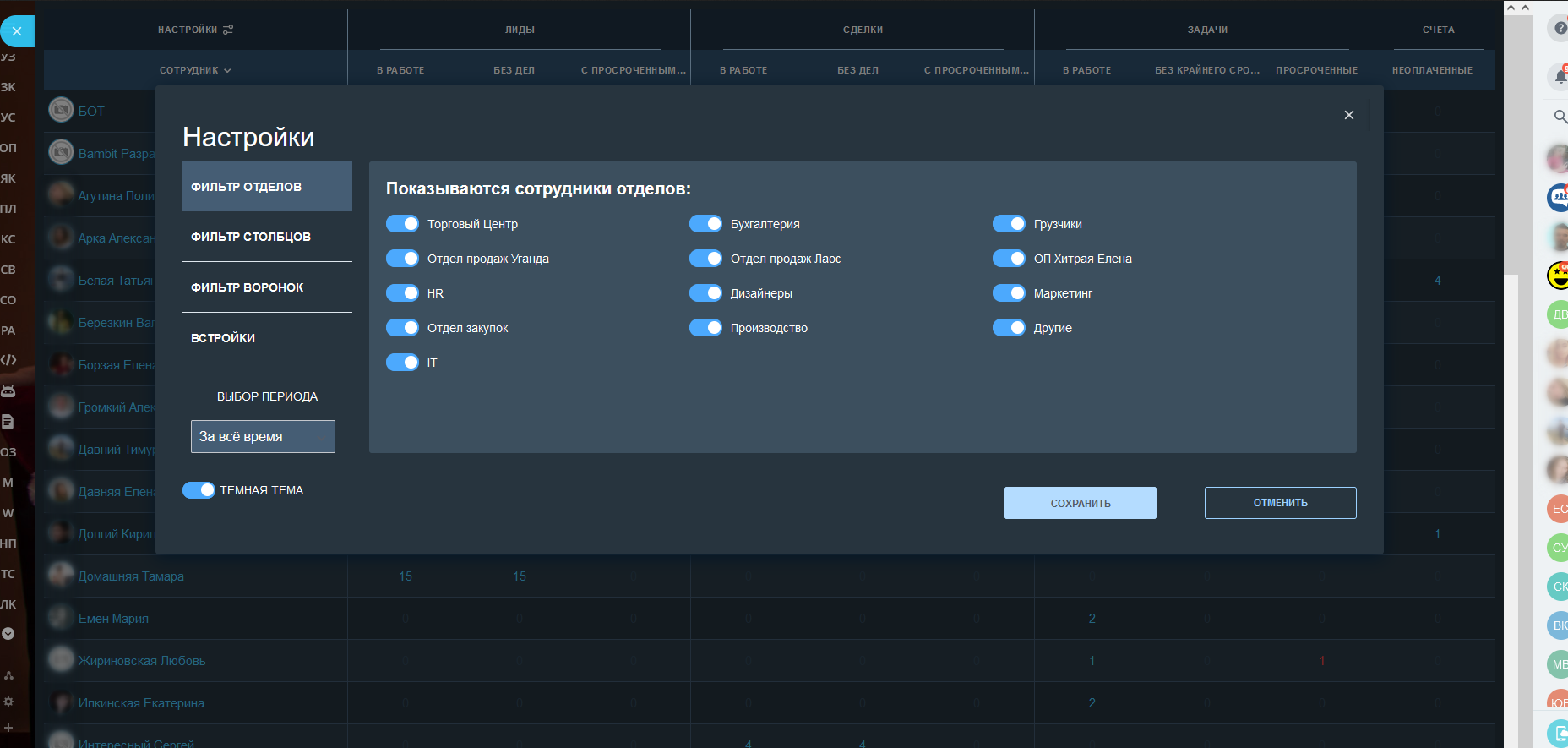Viewport: 1568px width, 748px height.
Task: Click the plus icon at sidebar bottom
Action: pos(8,728)
